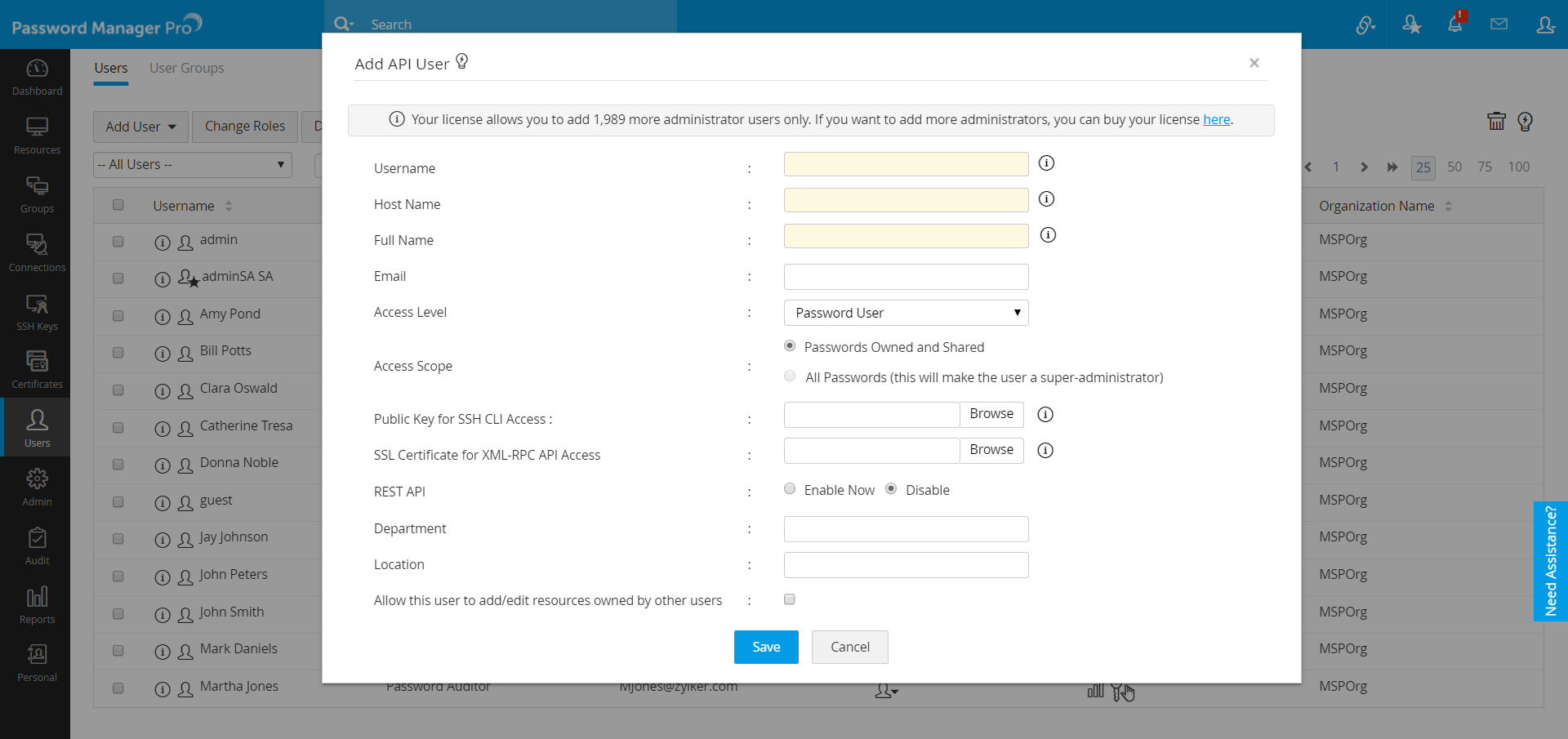Click the info icon beside Username field
Image resolution: width=1568 pixels, height=739 pixels.
pyautogui.click(x=1046, y=163)
